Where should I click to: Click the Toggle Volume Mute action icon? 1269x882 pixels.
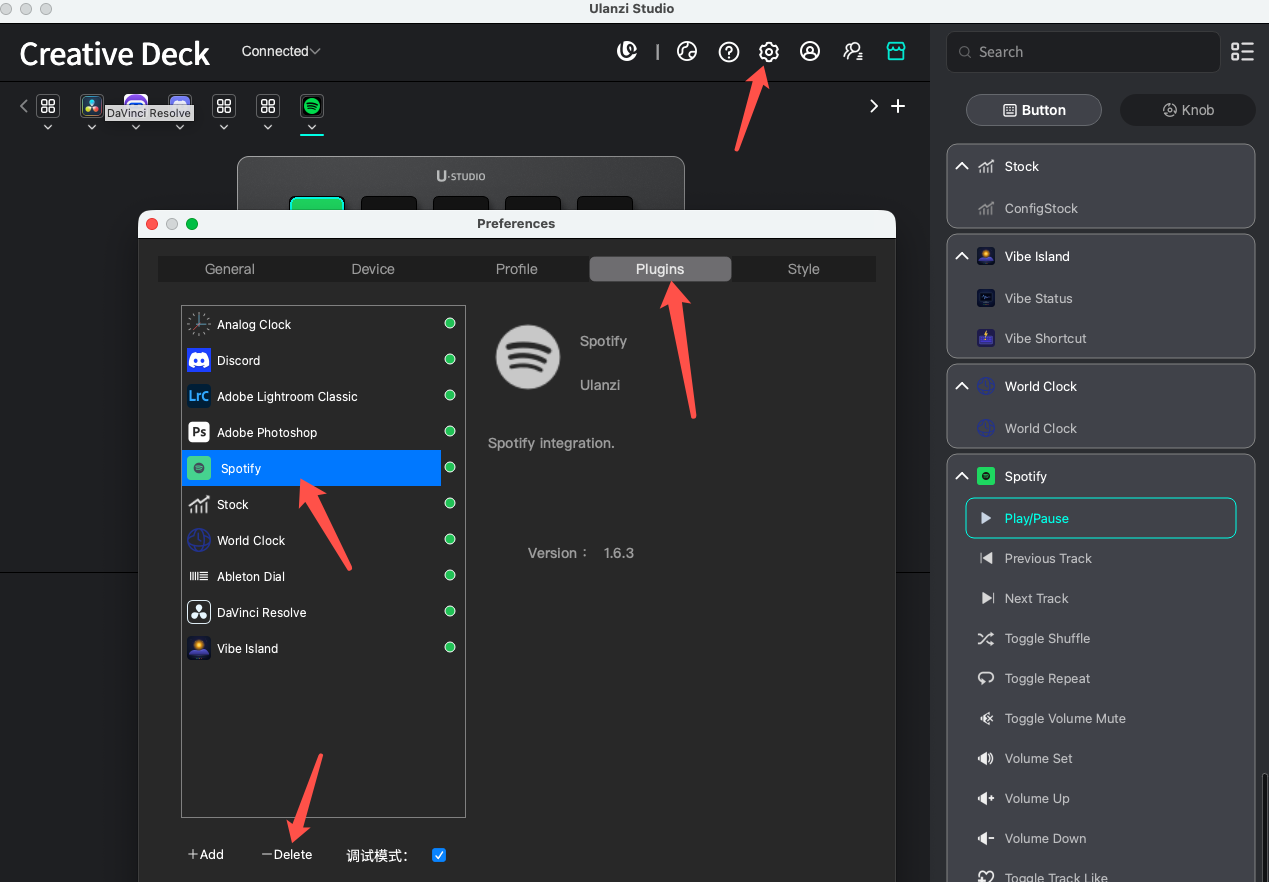tap(986, 718)
